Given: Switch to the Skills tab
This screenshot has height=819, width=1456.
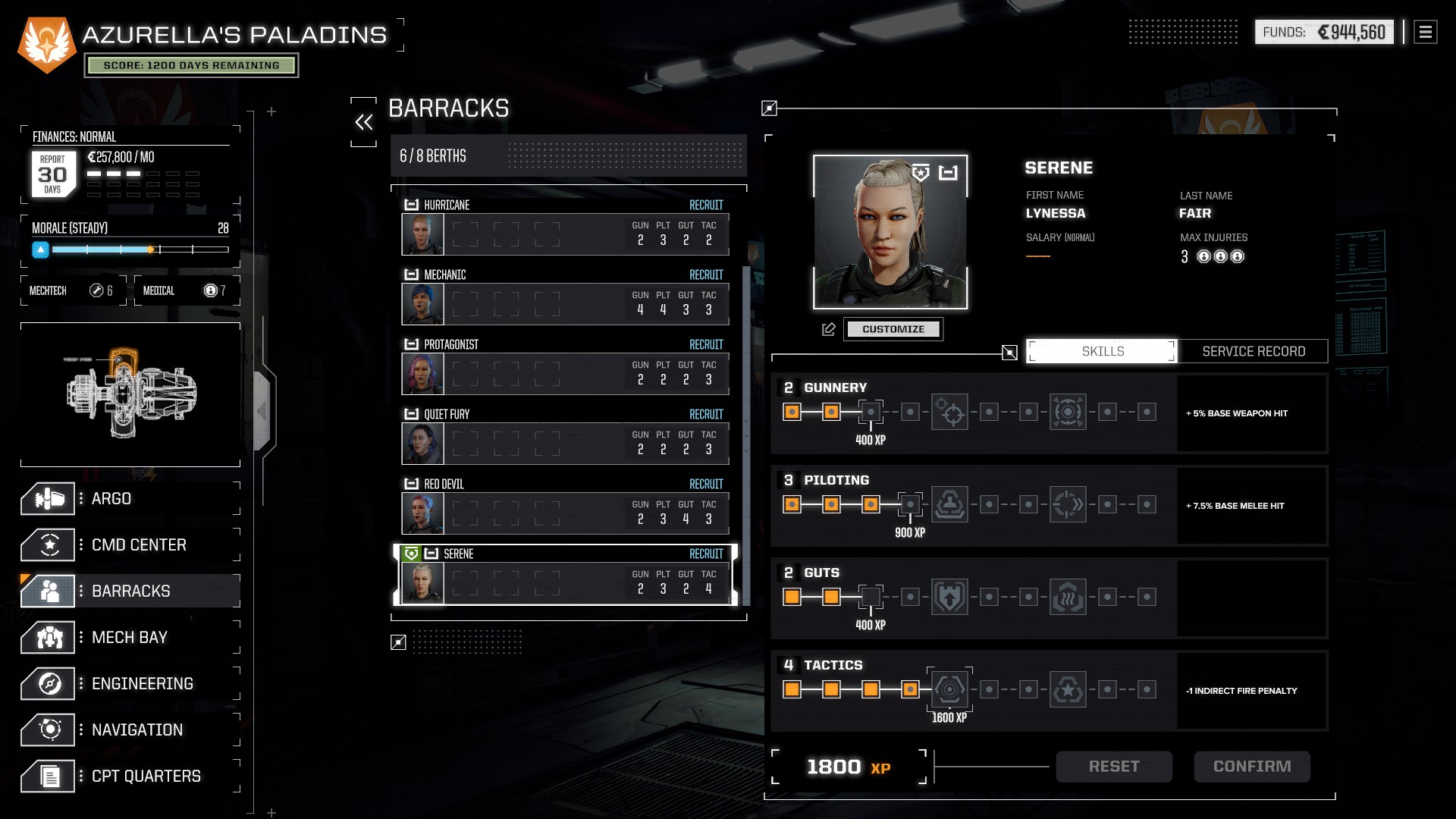Looking at the screenshot, I should [1101, 350].
